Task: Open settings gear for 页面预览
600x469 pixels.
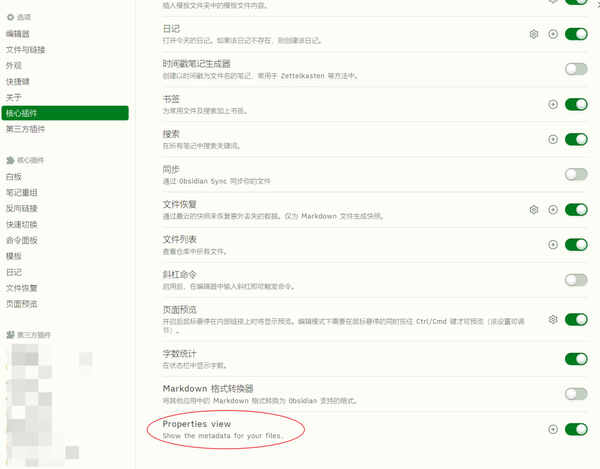Action: point(553,319)
